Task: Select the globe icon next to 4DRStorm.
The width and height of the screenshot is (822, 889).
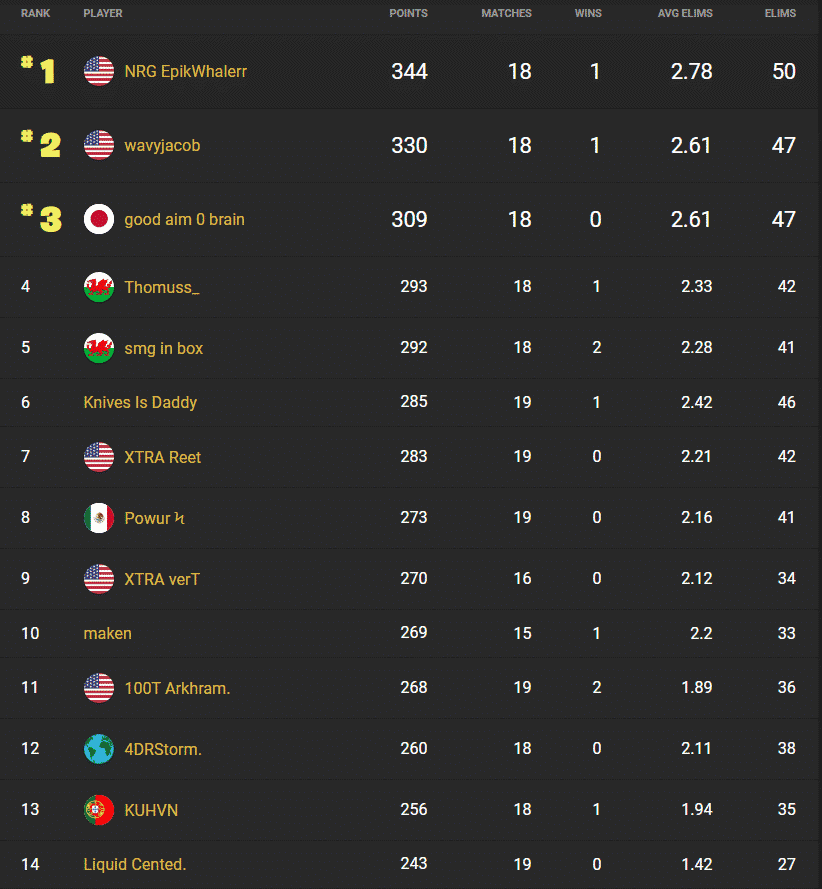Action: point(99,748)
